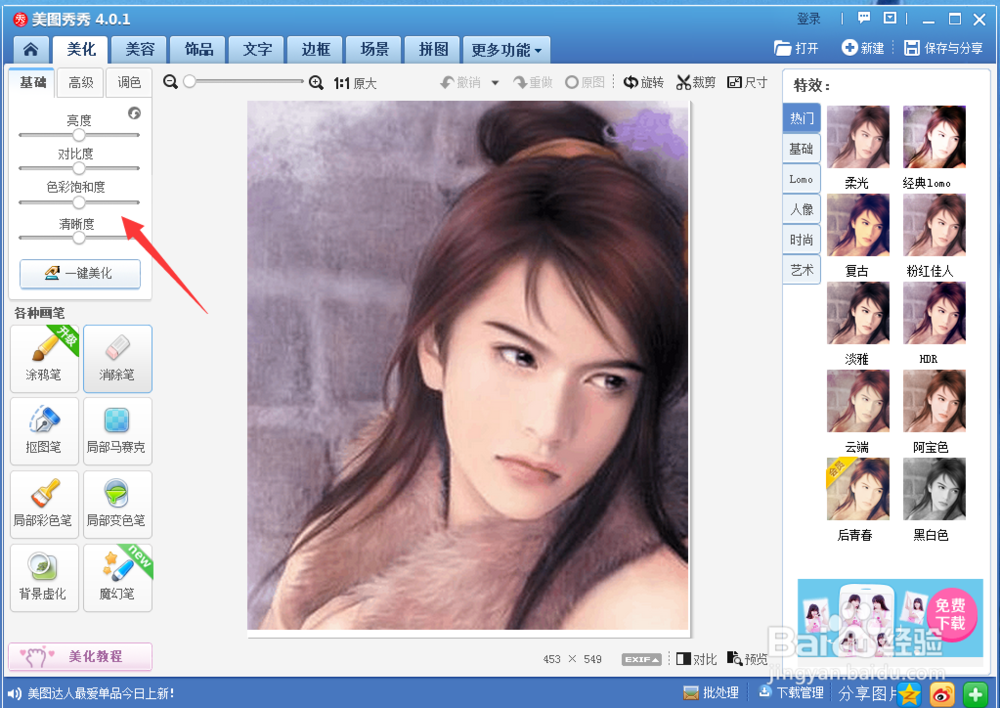Open 下载管理 download manager
This screenshot has height=708, width=1000.
coord(791,693)
